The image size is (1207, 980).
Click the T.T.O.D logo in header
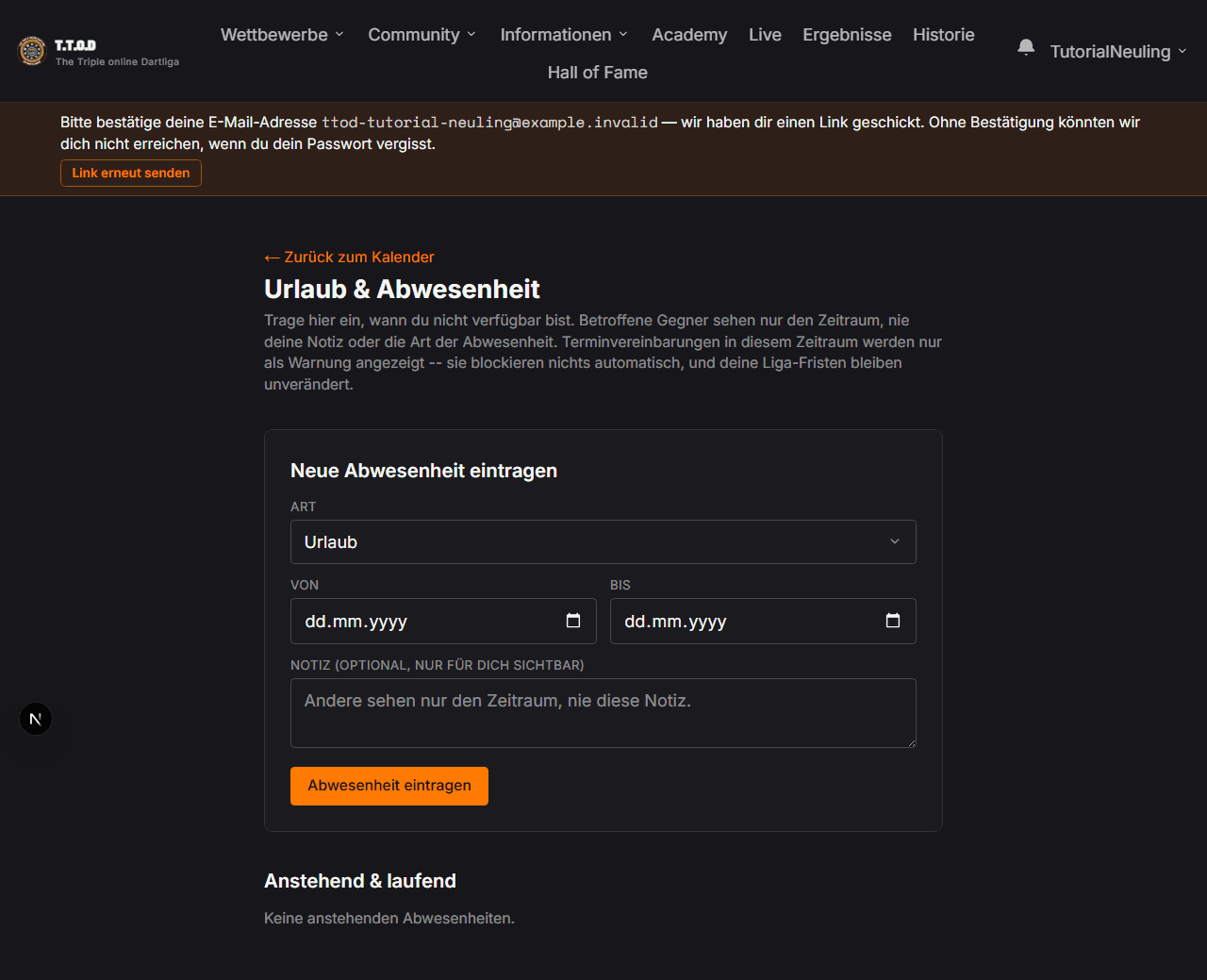99,51
